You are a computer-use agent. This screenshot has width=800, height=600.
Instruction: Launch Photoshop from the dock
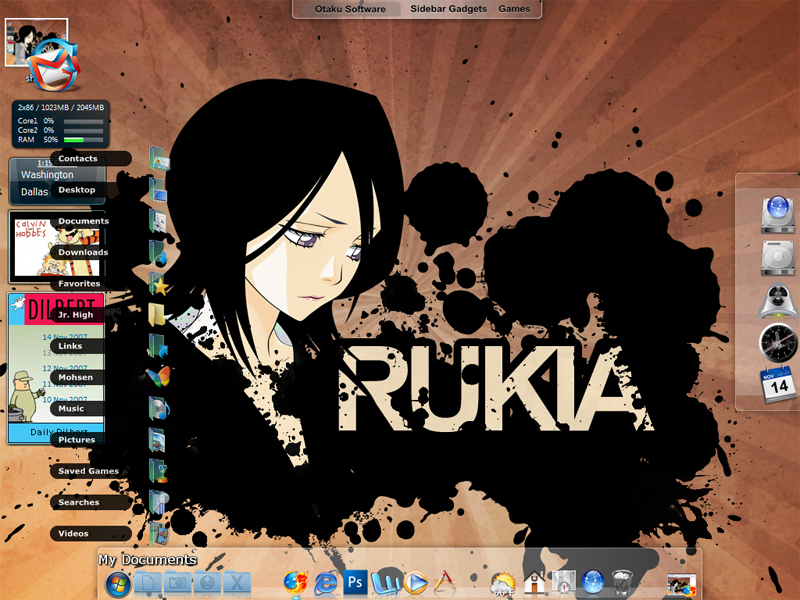[x=356, y=582]
